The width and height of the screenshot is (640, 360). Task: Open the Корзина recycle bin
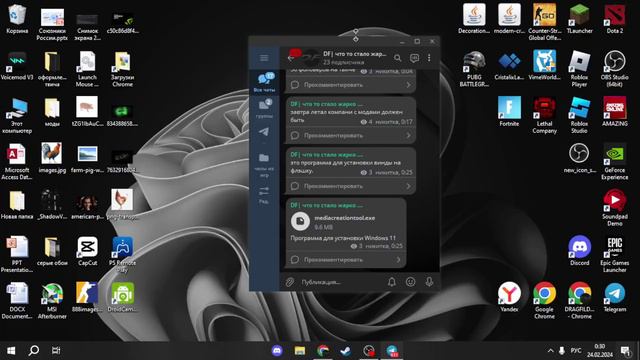click(17, 19)
